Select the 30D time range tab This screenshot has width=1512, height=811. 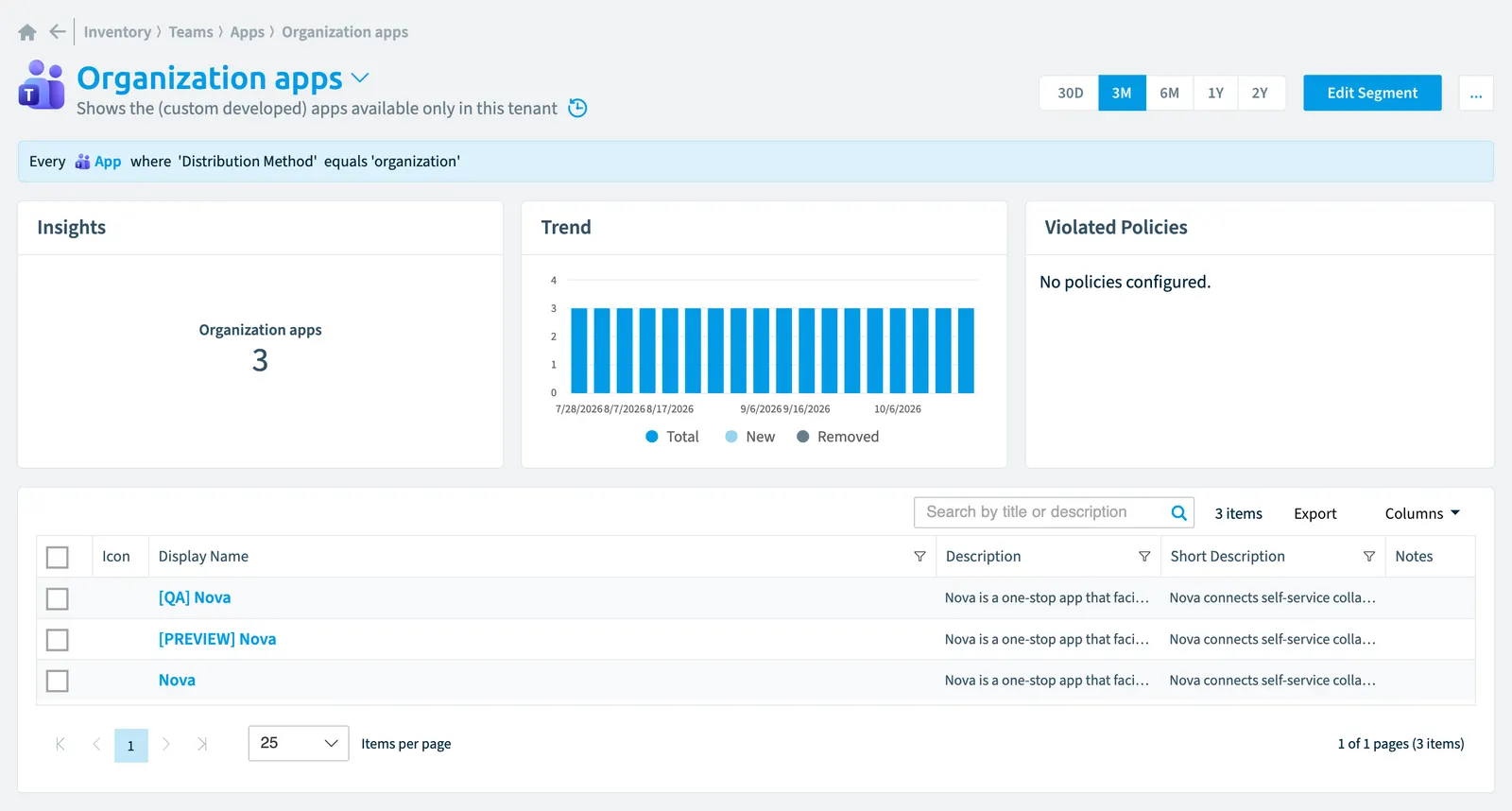point(1070,93)
